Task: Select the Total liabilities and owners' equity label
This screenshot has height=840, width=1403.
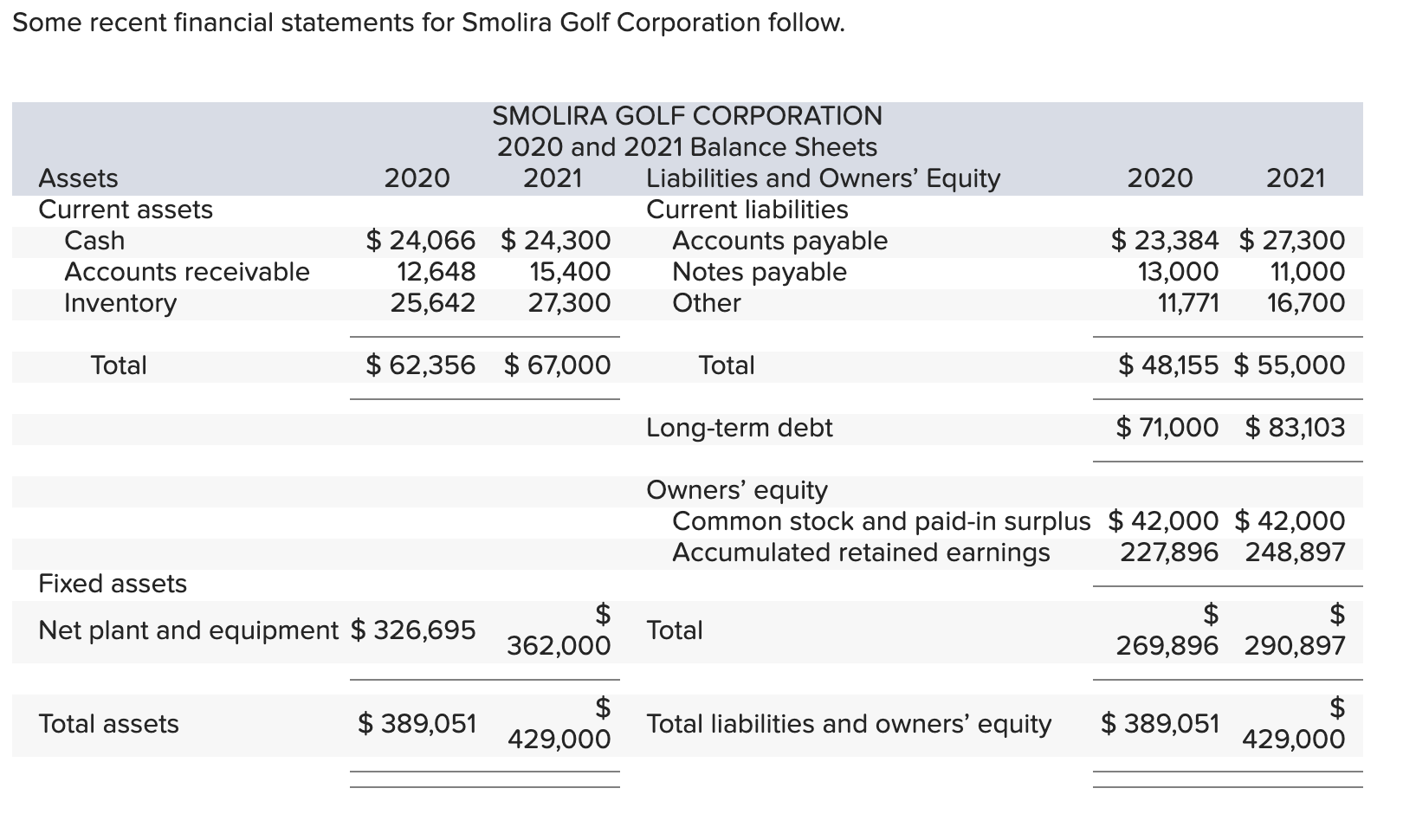Action: coord(849,723)
